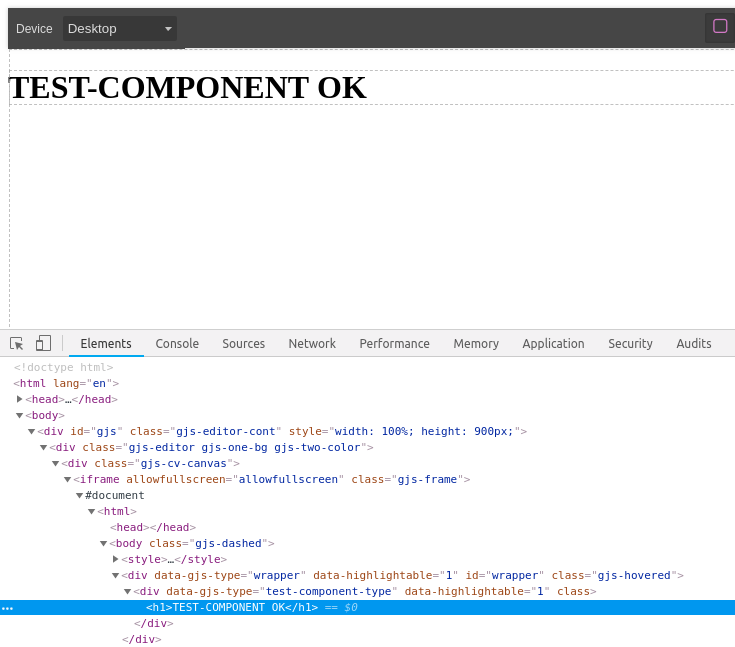Open the Memory tab

coord(476,344)
